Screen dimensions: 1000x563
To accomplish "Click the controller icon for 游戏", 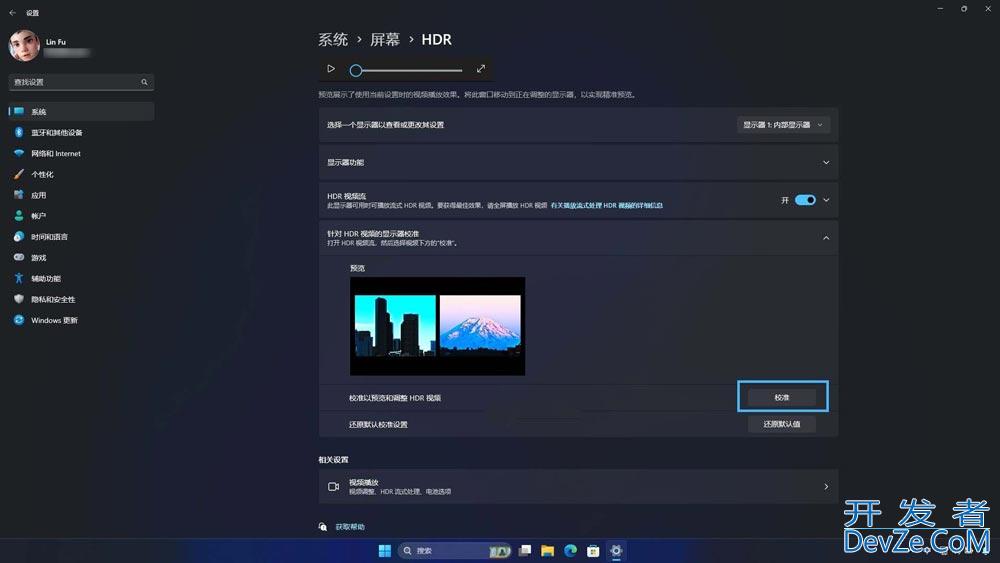I will [x=19, y=258].
